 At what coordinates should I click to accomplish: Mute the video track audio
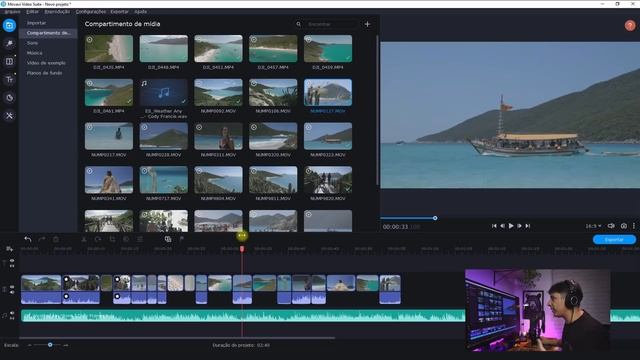pos(12,292)
